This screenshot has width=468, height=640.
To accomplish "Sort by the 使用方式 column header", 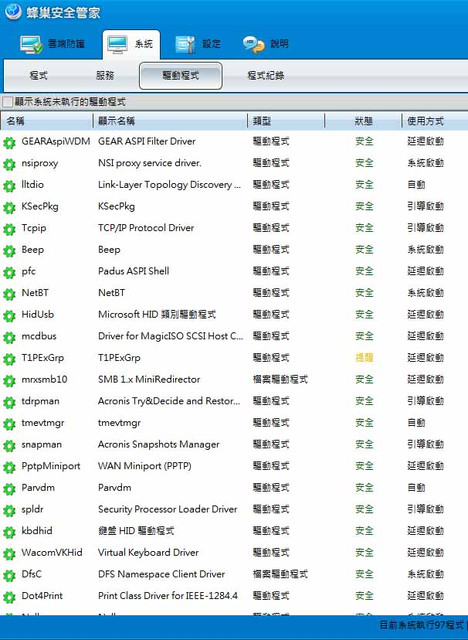I will click(435, 121).
